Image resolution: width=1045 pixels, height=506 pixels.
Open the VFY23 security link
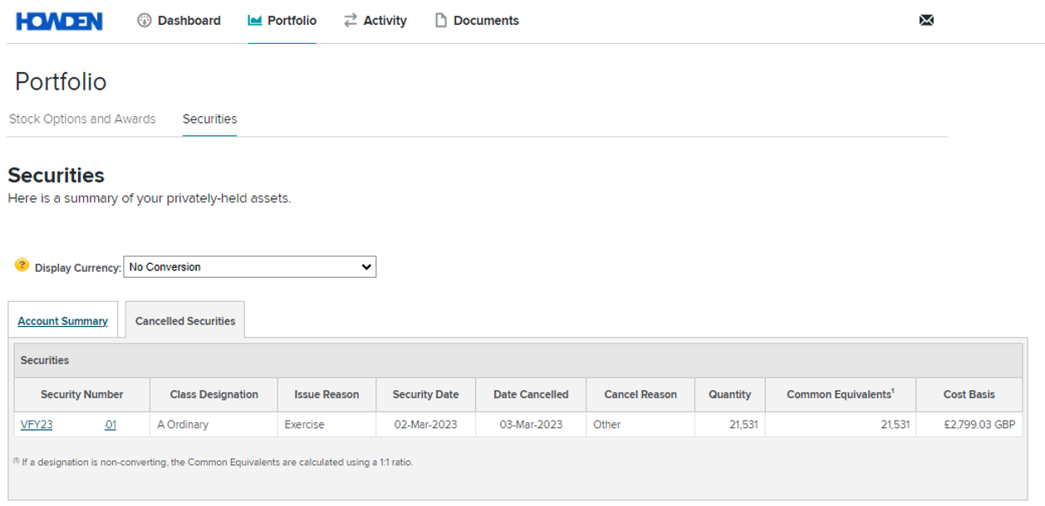point(37,425)
